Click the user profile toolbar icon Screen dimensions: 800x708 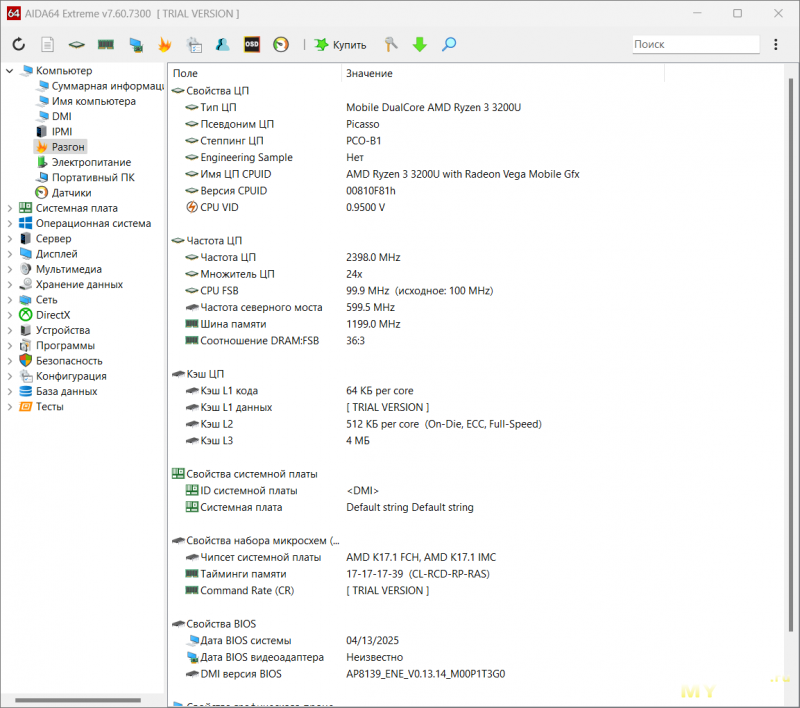pyautogui.click(x=222, y=44)
